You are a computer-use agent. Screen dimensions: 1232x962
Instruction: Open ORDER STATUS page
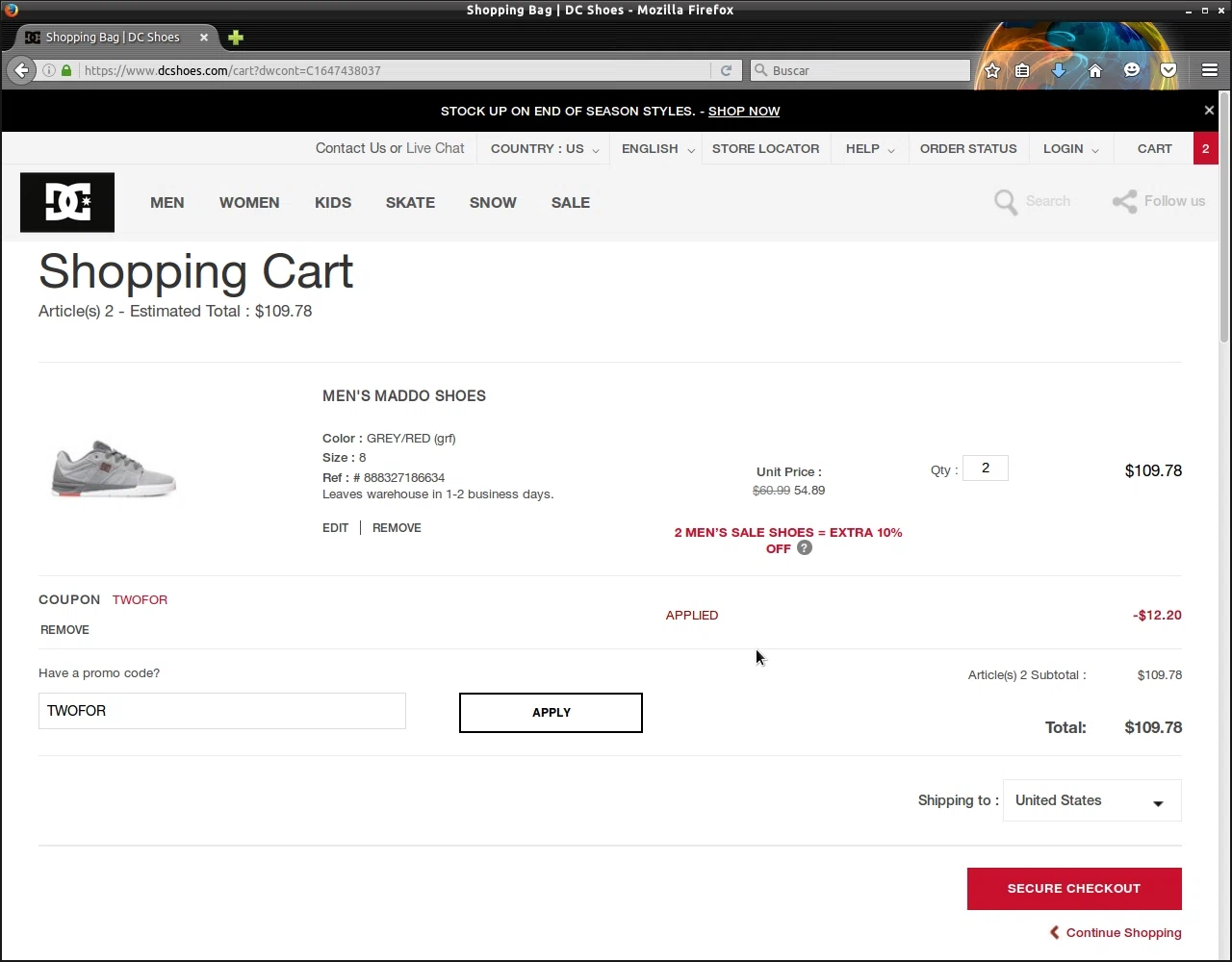click(x=968, y=148)
